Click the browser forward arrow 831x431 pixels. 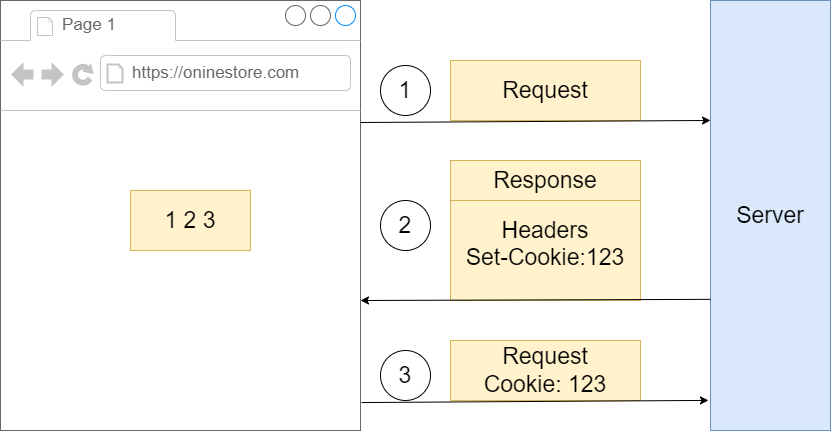click(52, 73)
